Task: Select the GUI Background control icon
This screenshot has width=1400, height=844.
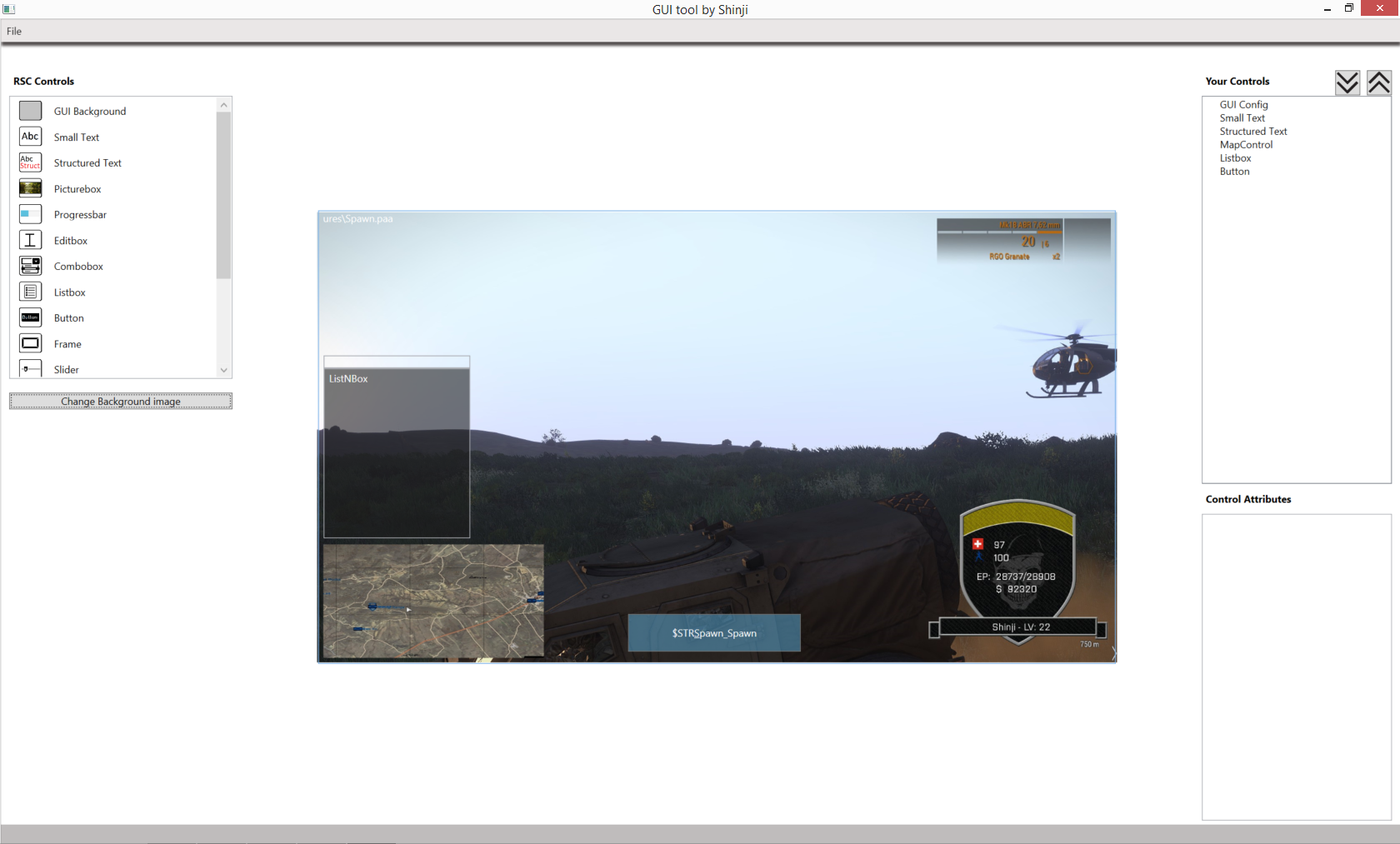Action: 30,111
